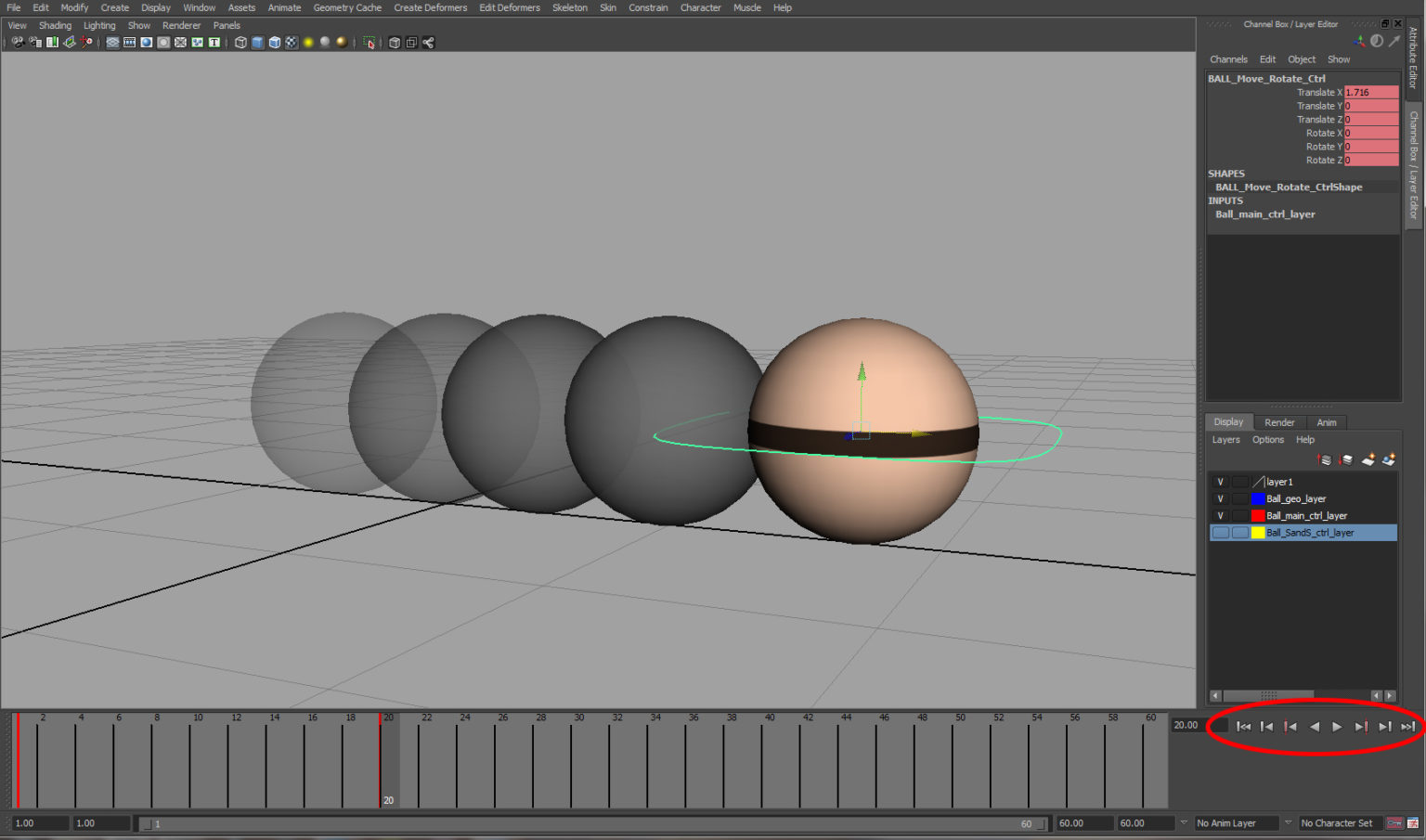Toggle textured display checker icon
Screen dimensions: 1426x840
(x=292, y=43)
